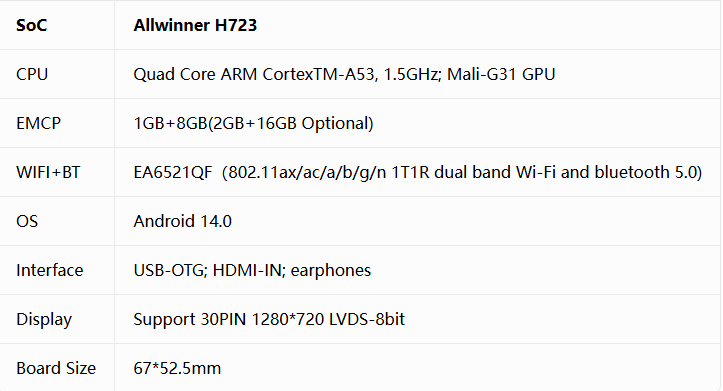723x391 pixels.
Task: Select the Allwinner H723 heading text
Action: 195,25
